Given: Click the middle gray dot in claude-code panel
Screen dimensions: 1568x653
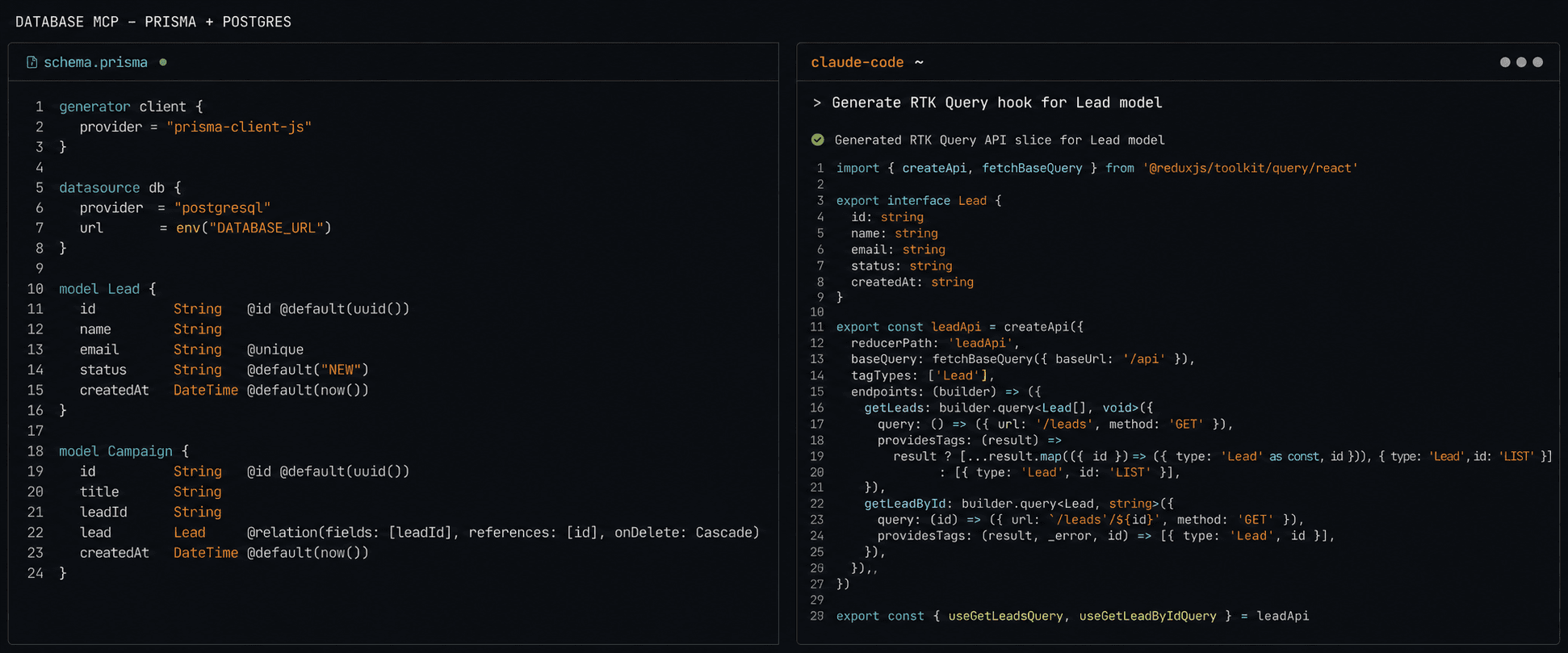Looking at the screenshot, I should pyautogui.click(x=1521, y=62).
